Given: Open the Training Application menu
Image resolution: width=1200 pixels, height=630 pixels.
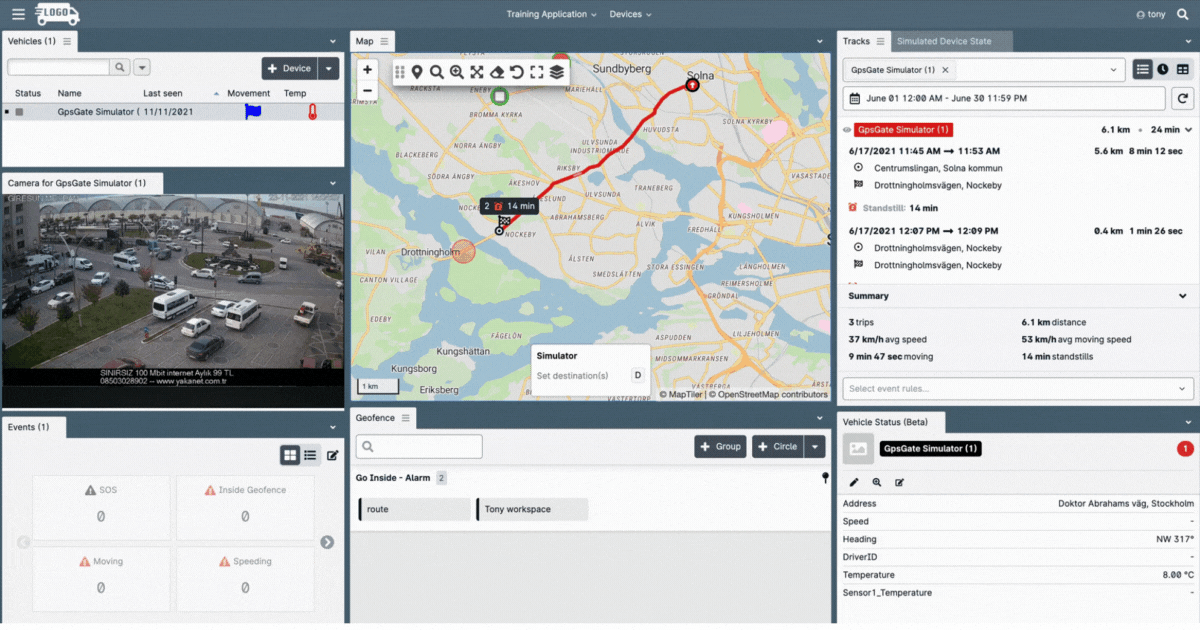Looking at the screenshot, I should tap(551, 15).
